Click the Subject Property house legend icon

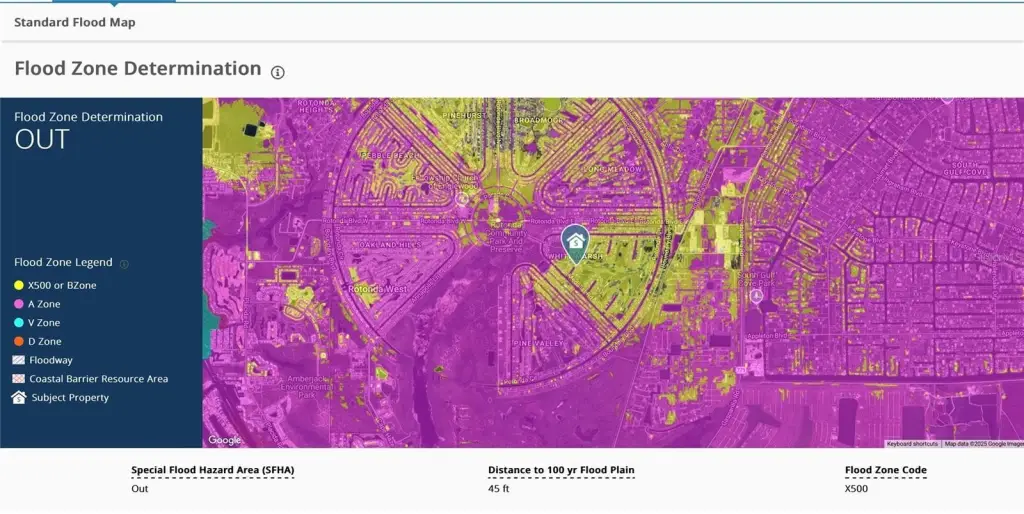[x=19, y=398]
